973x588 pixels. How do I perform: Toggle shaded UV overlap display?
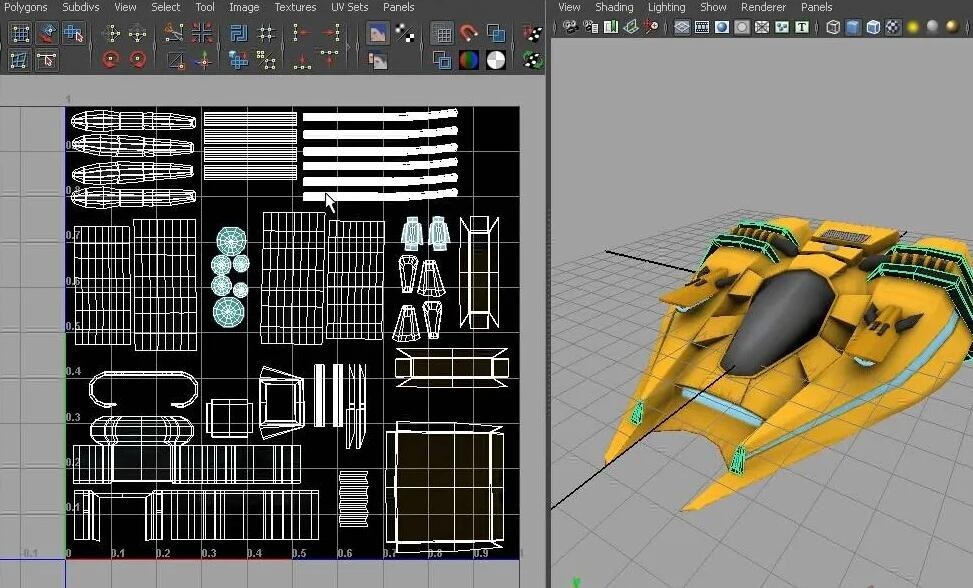(496, 33)
